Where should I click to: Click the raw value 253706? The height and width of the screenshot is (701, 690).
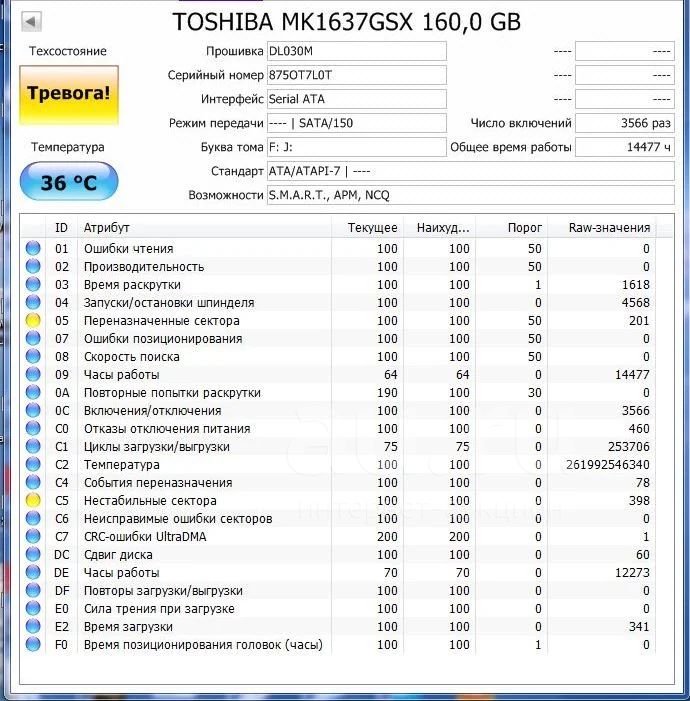pyautogui.click(x=628, y=447)
